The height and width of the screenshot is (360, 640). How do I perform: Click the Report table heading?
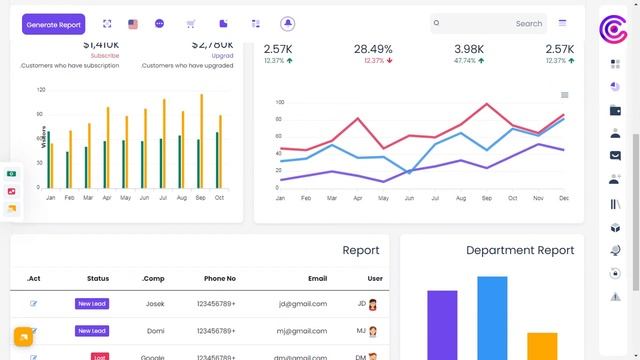point(361,250)
